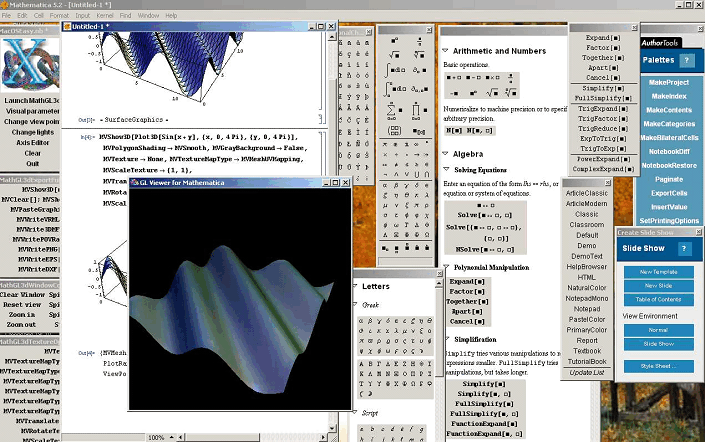Image resolution: width=705 pixels, height=442 pixels.
Task: Insert the multiplication template under Basic operations
Action: tap(492, 77)
